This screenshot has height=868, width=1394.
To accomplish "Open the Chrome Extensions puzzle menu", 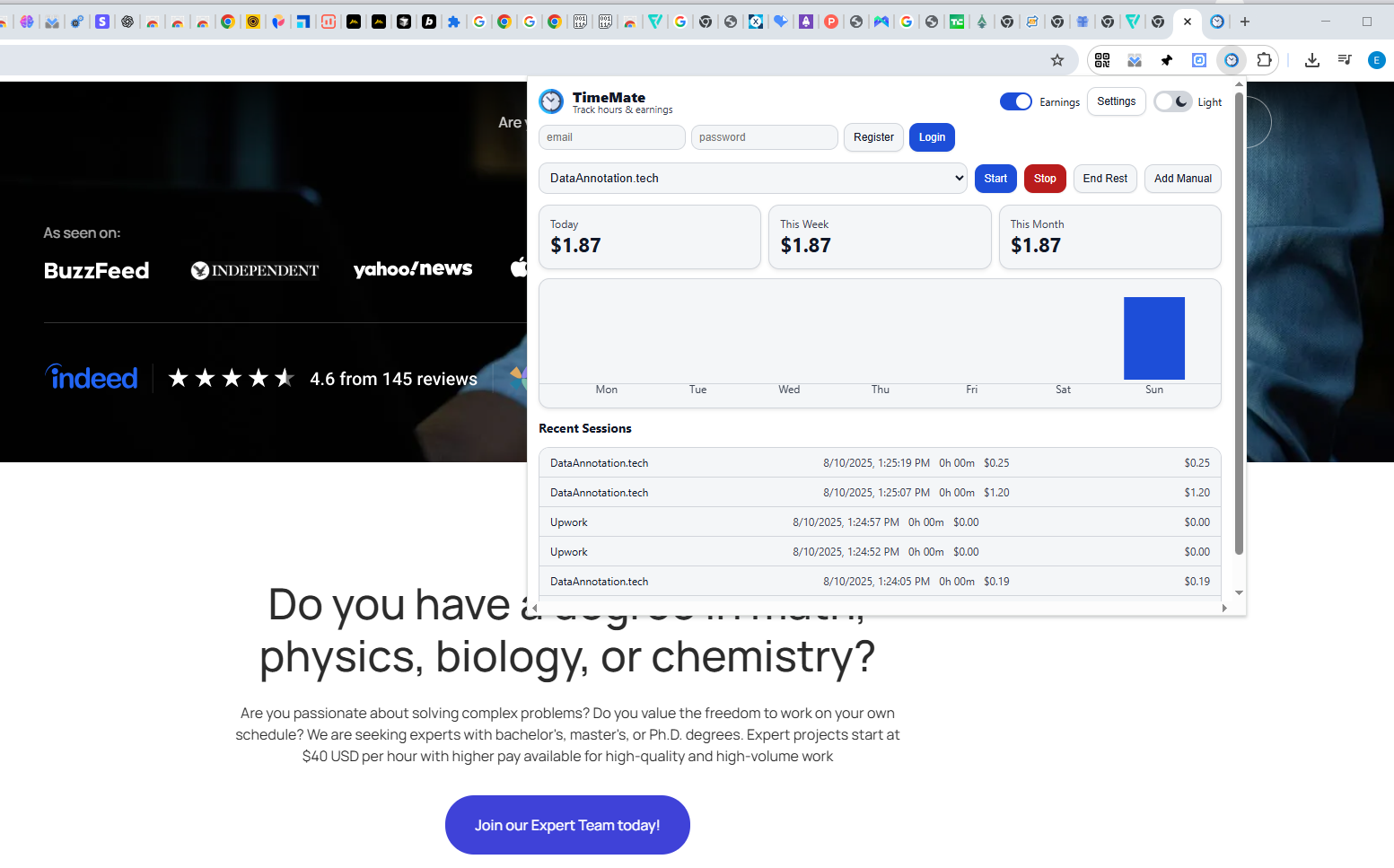I will pyautogui.click(x=1264, y=60).
